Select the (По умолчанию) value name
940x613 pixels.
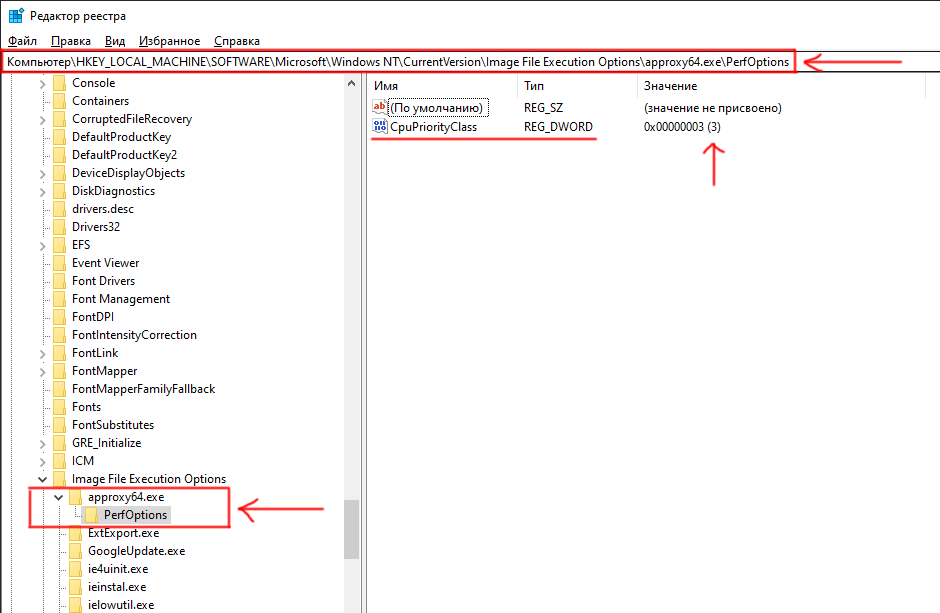437,108
